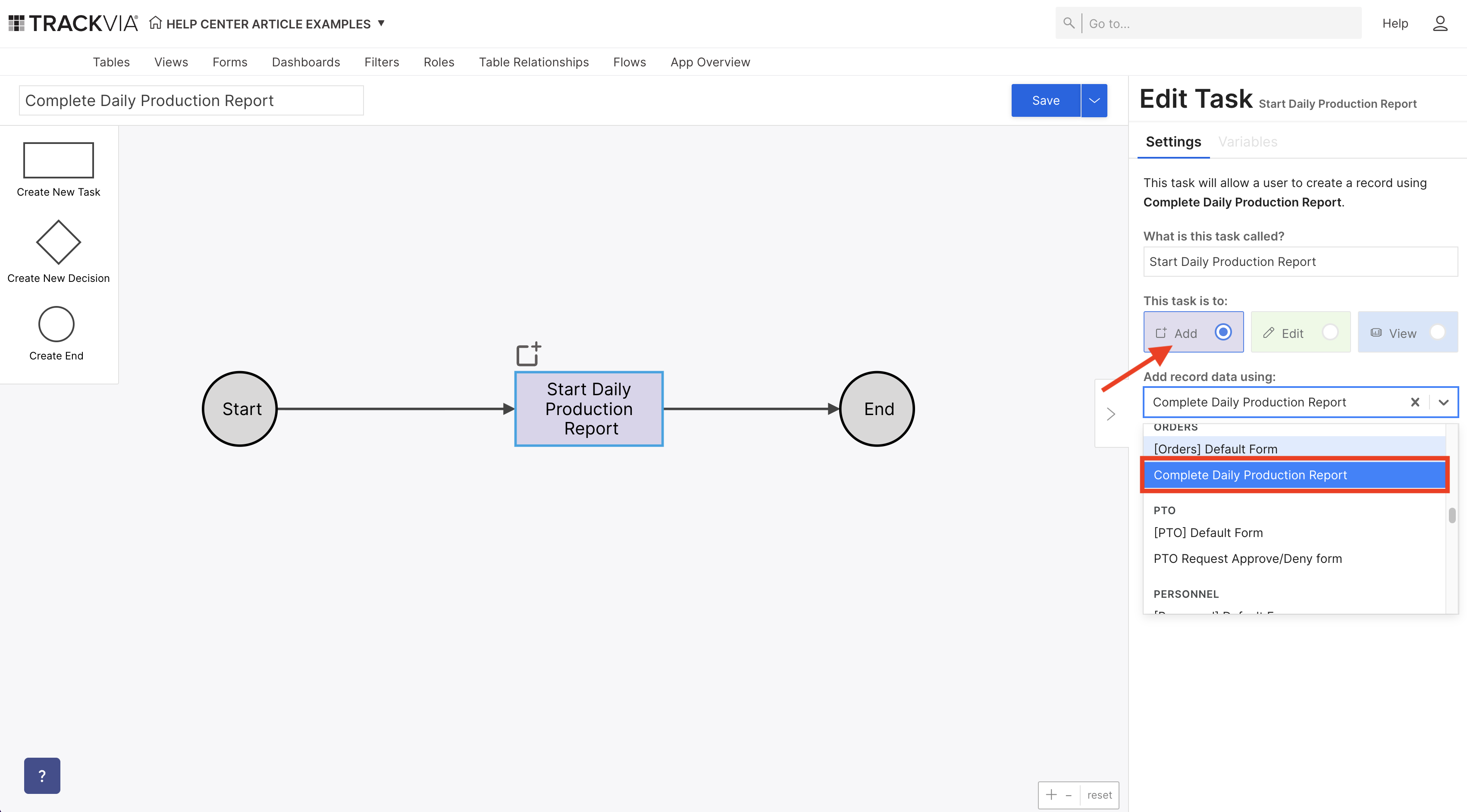
Task: Go to the Tables menu
Action: pos(111,62)
